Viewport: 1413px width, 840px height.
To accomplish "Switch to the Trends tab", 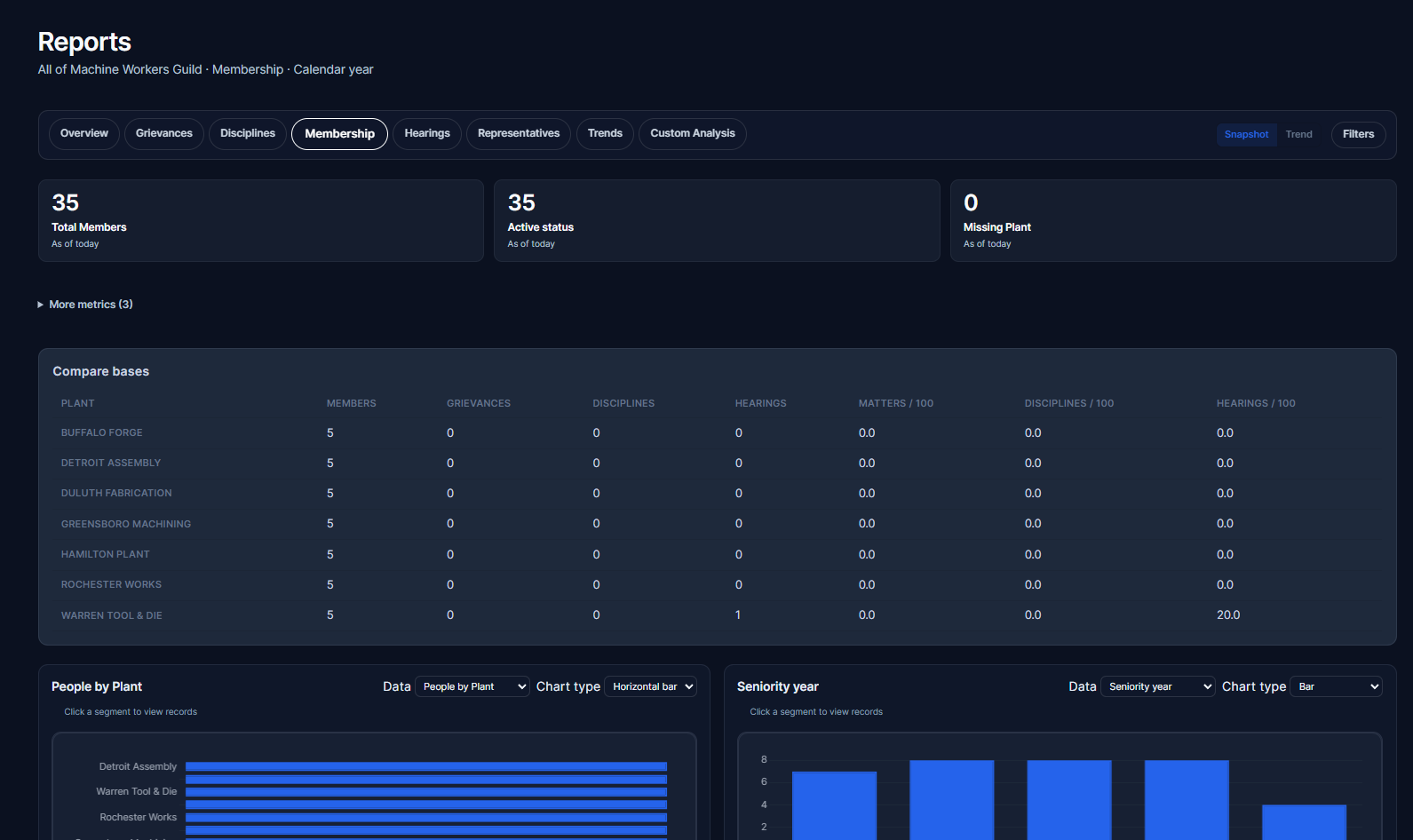I will click(605, 134).
